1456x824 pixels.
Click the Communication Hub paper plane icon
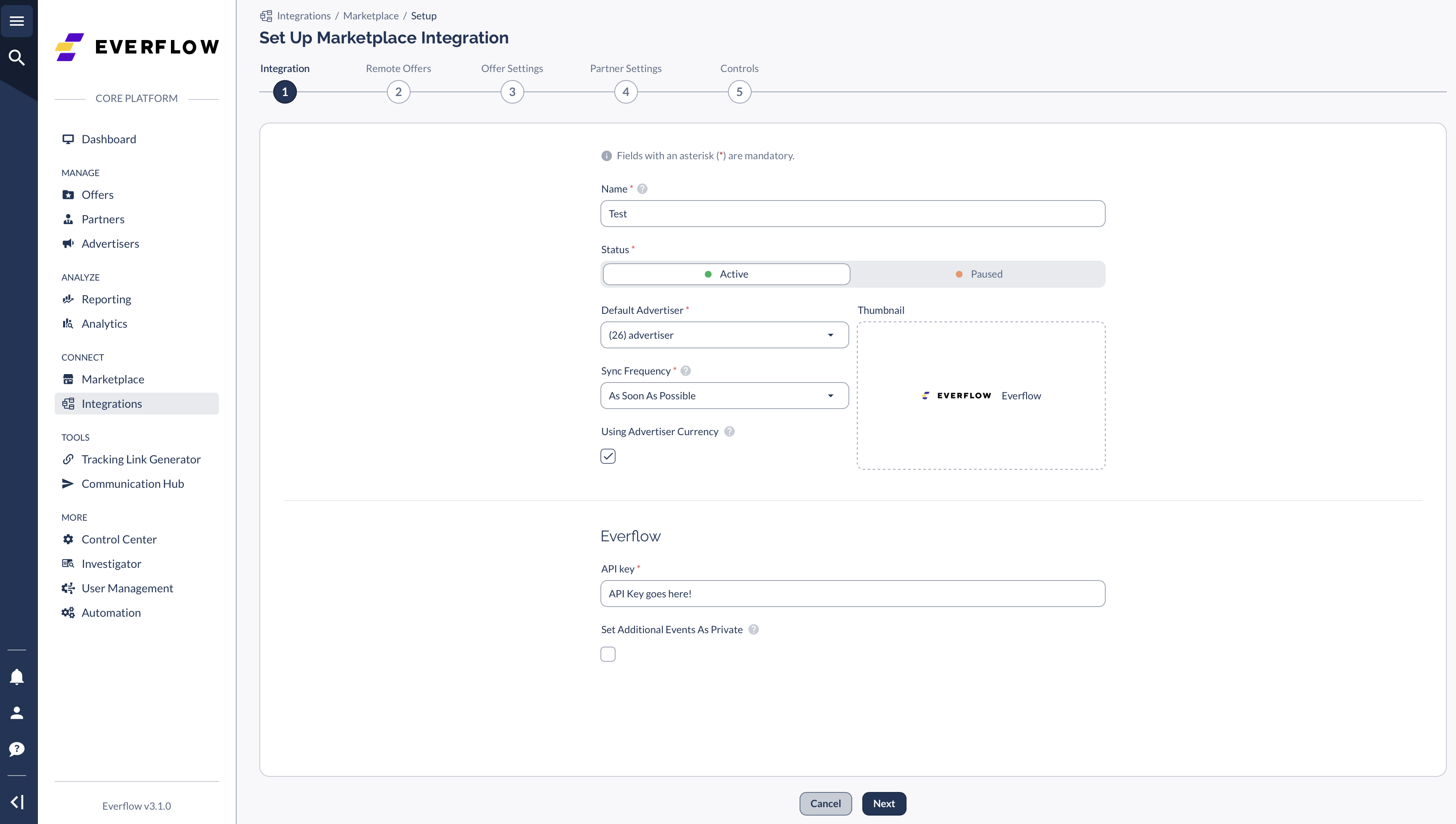(x=68, y=483)
